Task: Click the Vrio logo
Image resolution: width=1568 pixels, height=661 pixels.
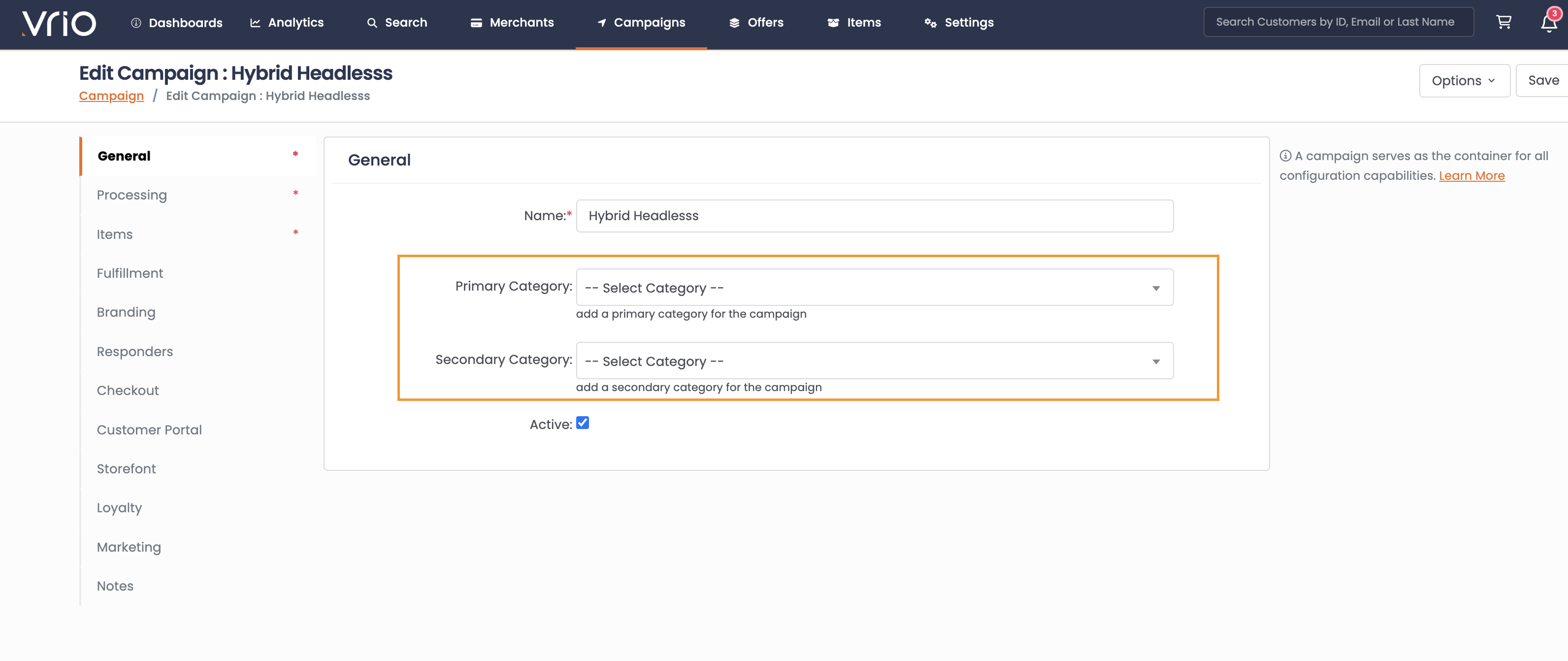Action: 59,23
